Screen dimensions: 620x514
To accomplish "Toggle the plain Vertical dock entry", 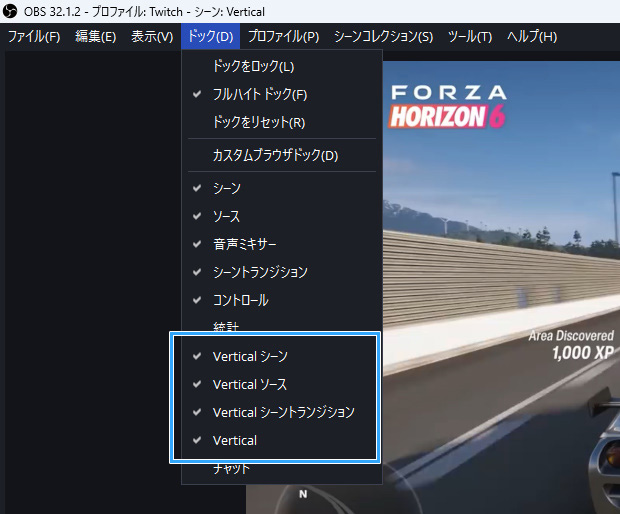I will pyautogui.click(x=282, y=440).
